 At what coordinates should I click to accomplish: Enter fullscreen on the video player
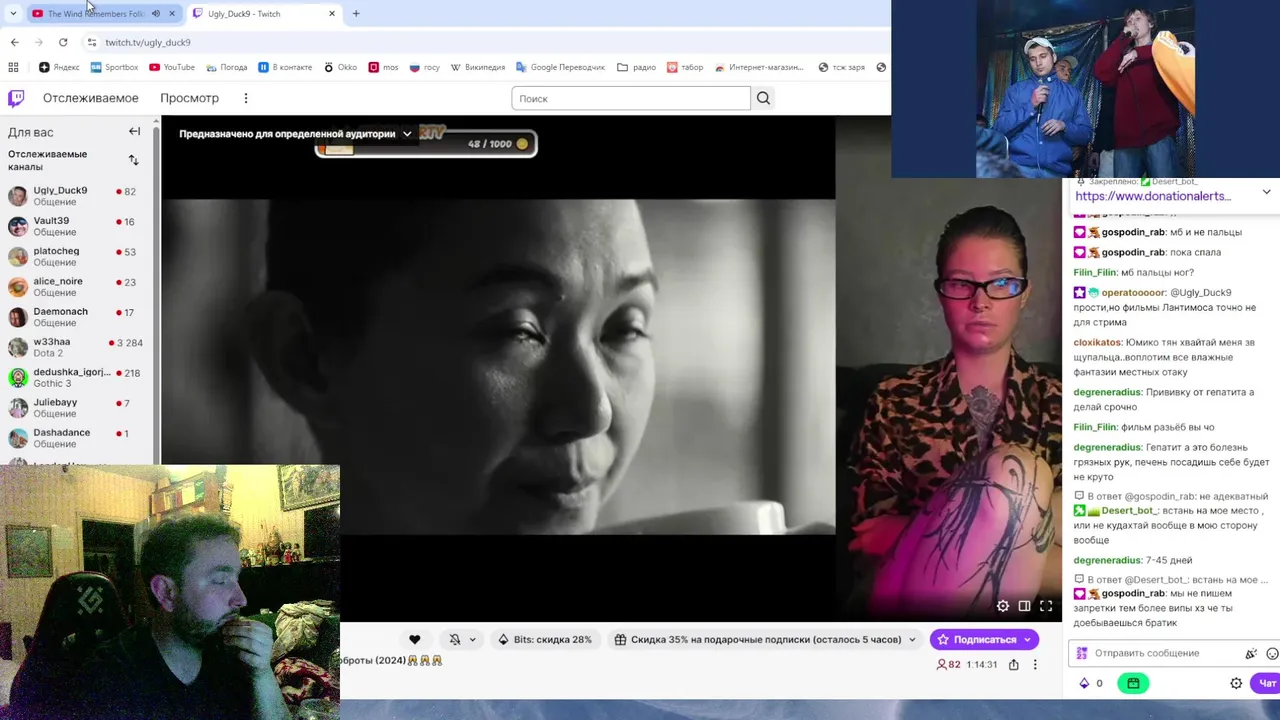click(x=1046, y=606)
